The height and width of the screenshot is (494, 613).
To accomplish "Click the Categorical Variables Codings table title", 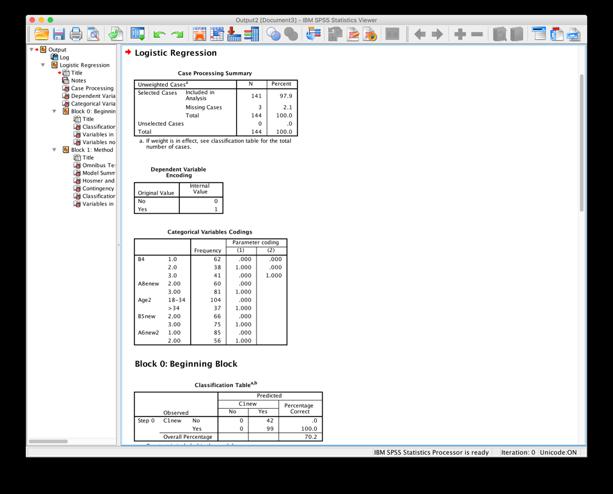I will (x=210, y=232).
